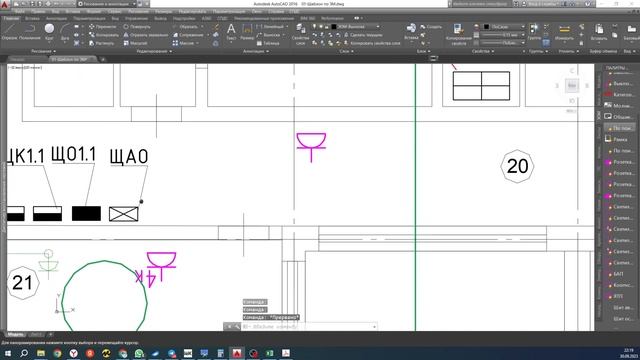Select the Общие item in tool palette
Screen dimensions: 640x360
tap(620, 117)
